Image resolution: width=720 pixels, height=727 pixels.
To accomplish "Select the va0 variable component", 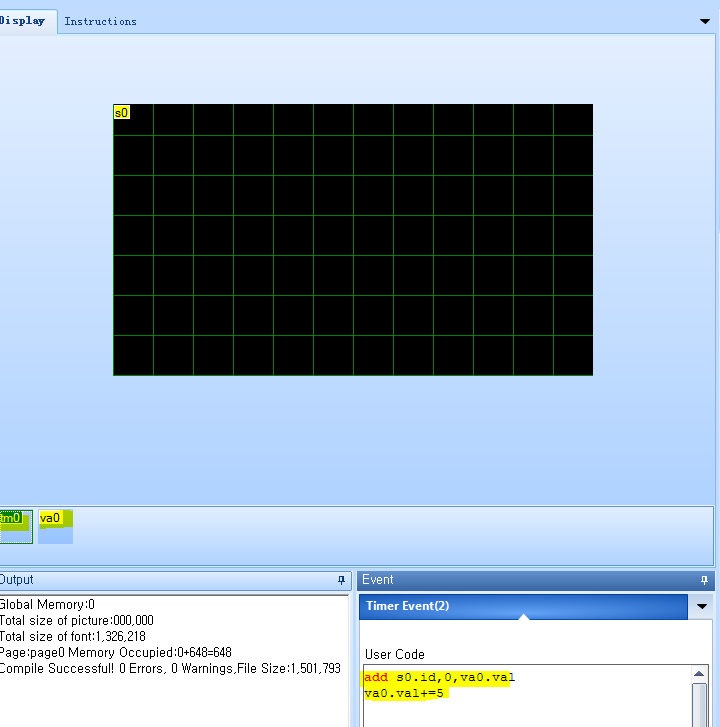I will point(55,527).
